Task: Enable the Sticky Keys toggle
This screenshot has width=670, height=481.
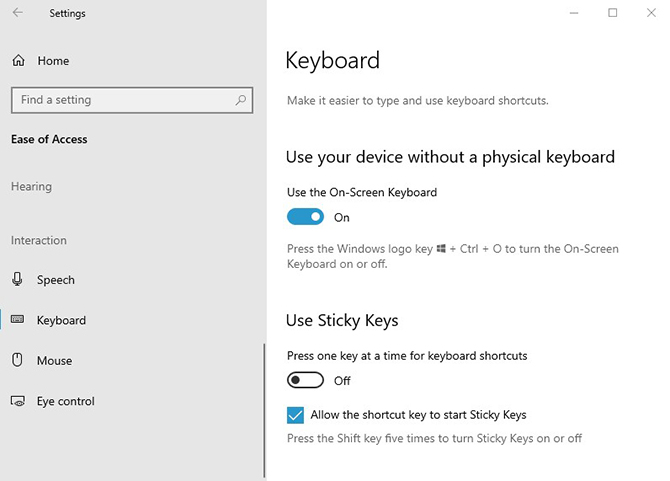Action: tap(305, 380)
